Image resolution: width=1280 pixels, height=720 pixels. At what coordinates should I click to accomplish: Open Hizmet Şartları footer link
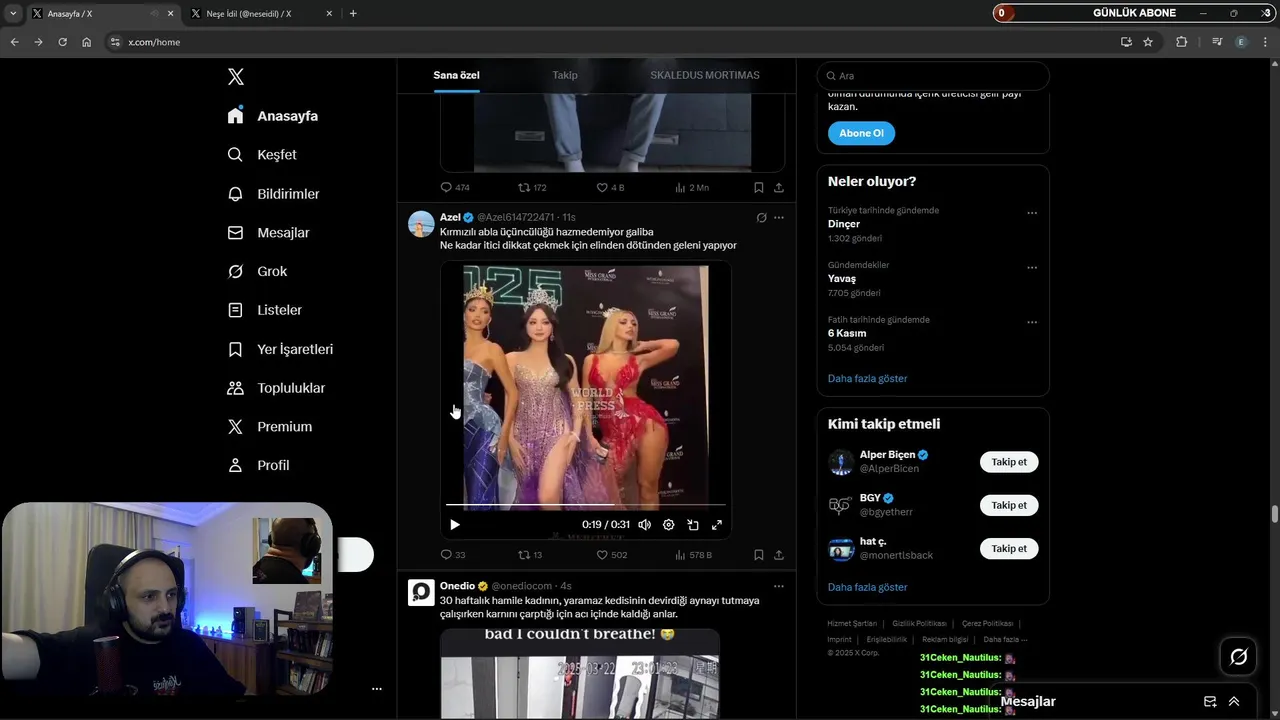(854, 623)
